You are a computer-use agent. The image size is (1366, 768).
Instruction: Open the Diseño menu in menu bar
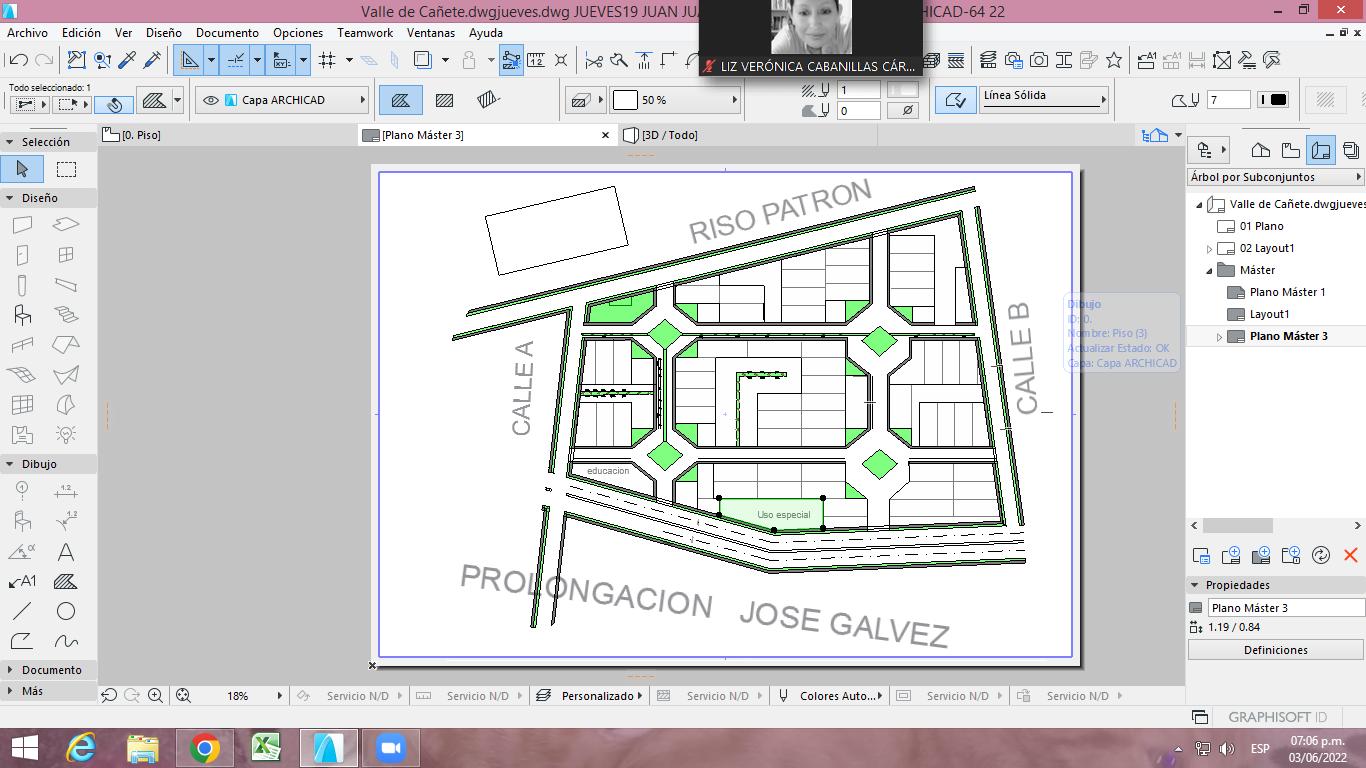164,33
